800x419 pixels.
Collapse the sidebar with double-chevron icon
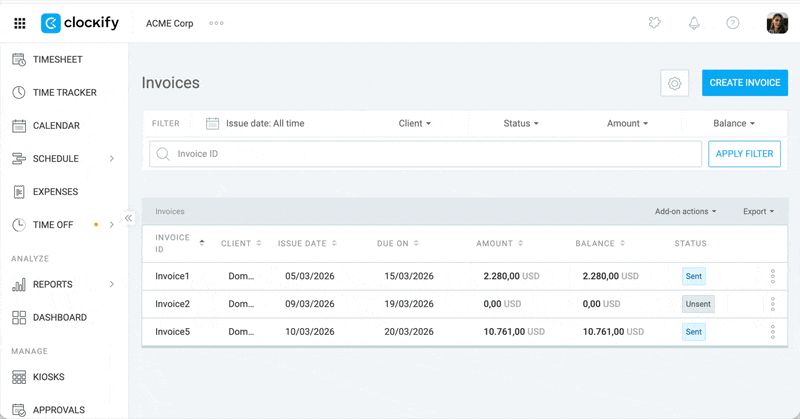click(x=128, y=218)
